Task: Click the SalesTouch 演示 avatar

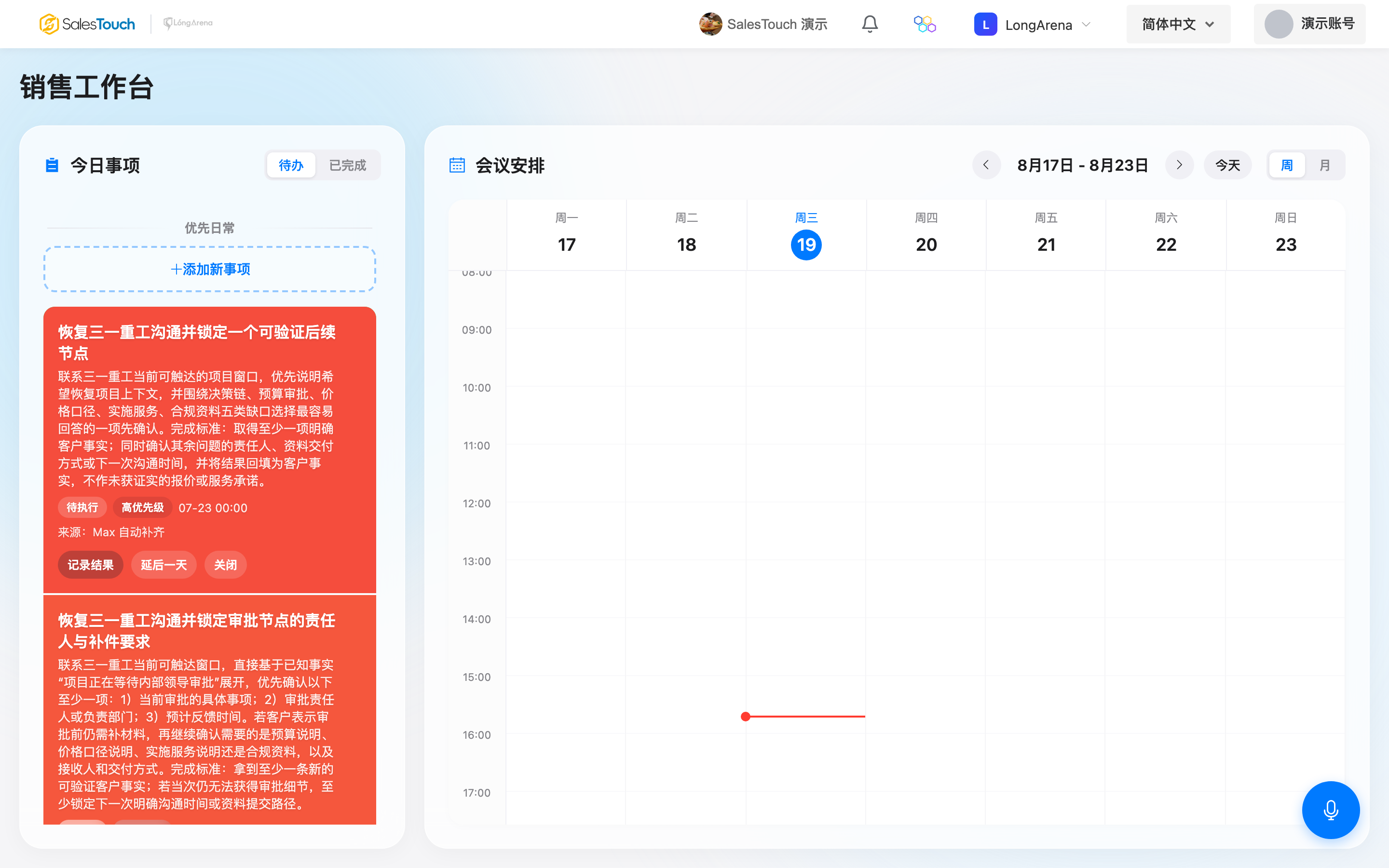Action: (710, 24)
